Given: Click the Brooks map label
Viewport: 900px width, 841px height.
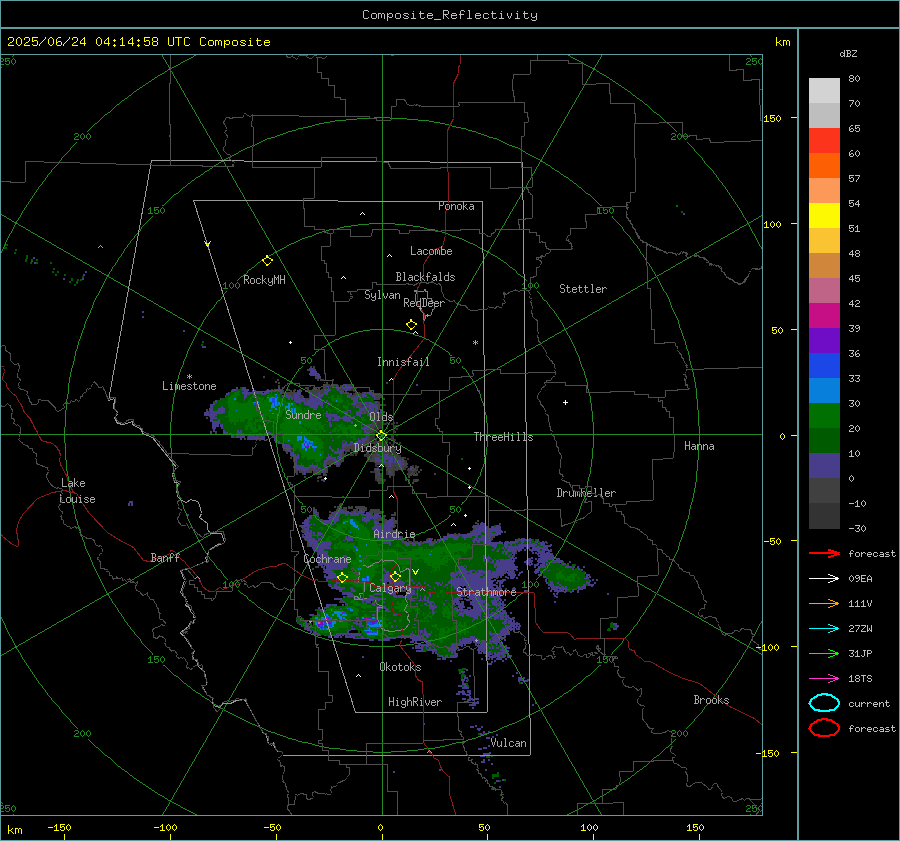Looking at the screenshot, I should coord(711,700).
